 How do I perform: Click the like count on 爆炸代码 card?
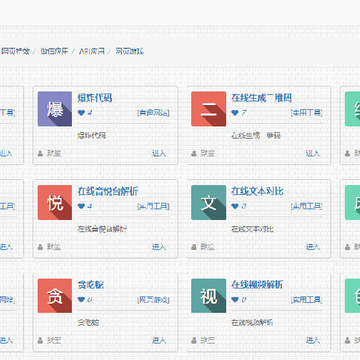(x=90, y=113)
